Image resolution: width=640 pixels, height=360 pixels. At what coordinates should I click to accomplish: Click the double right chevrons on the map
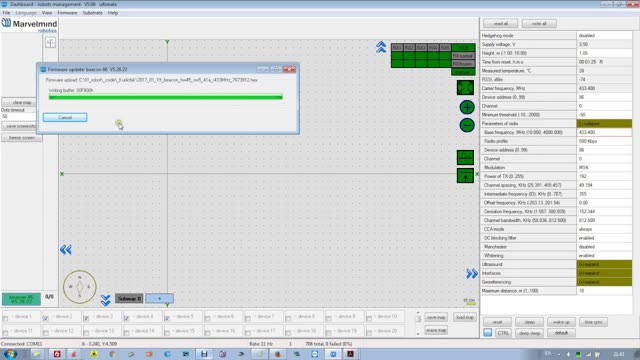pyautogui.click(x=472, y=274)
